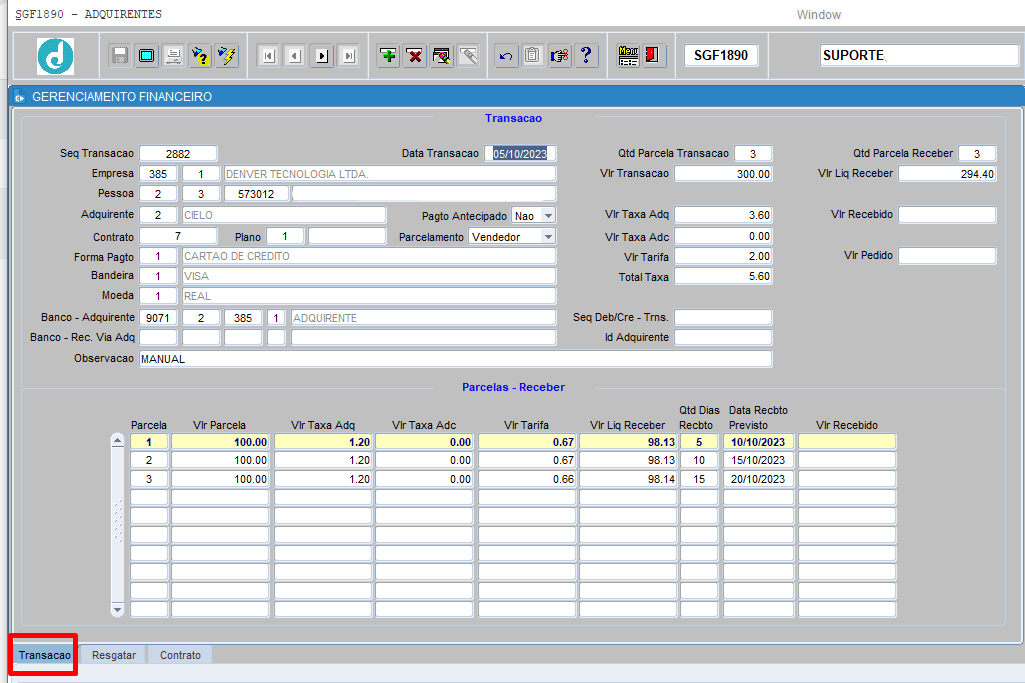
Task: Click the flashlight with question mark query icon
Action: point(200,56)
